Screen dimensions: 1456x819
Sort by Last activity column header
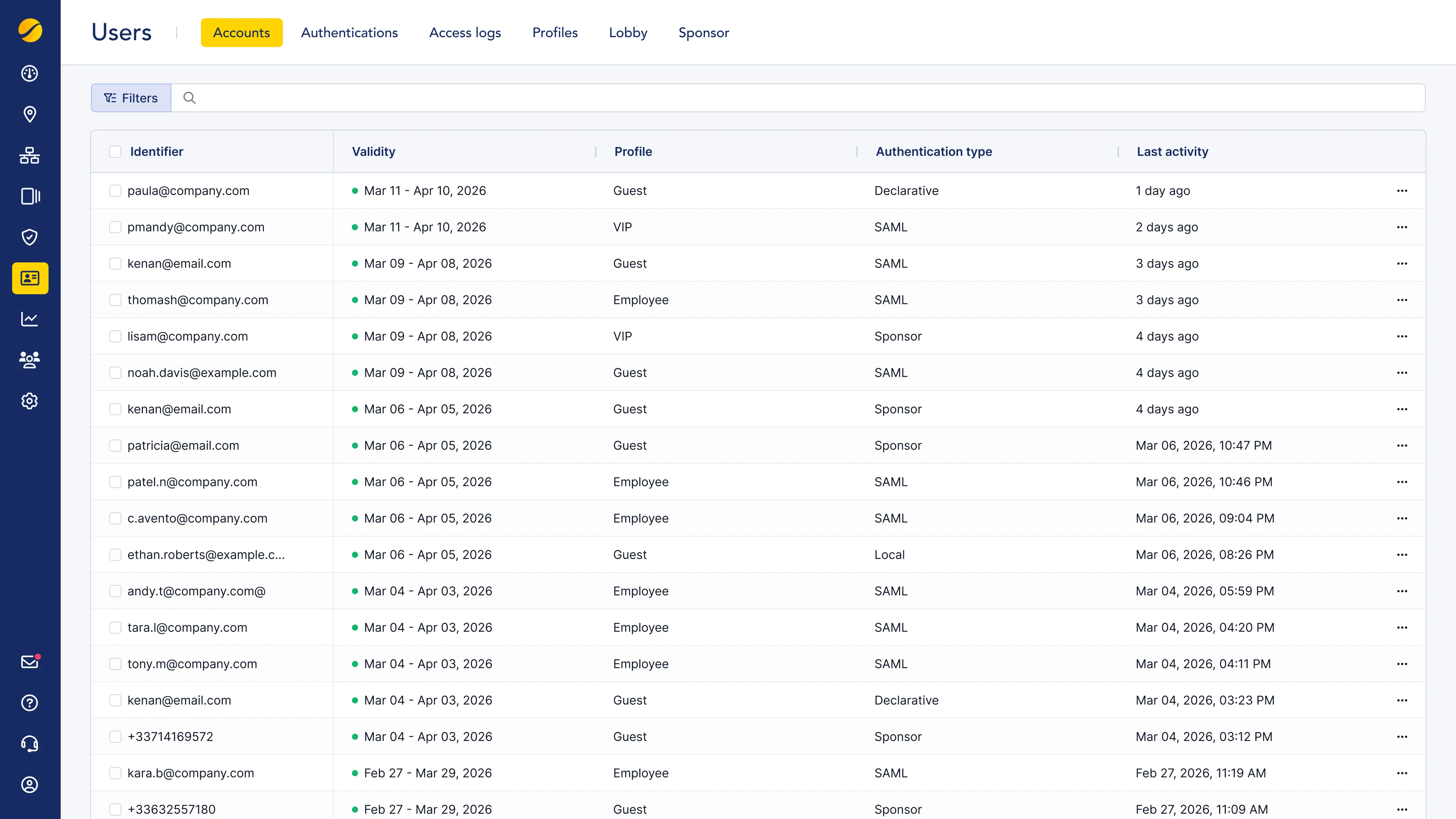point(1172,152)
